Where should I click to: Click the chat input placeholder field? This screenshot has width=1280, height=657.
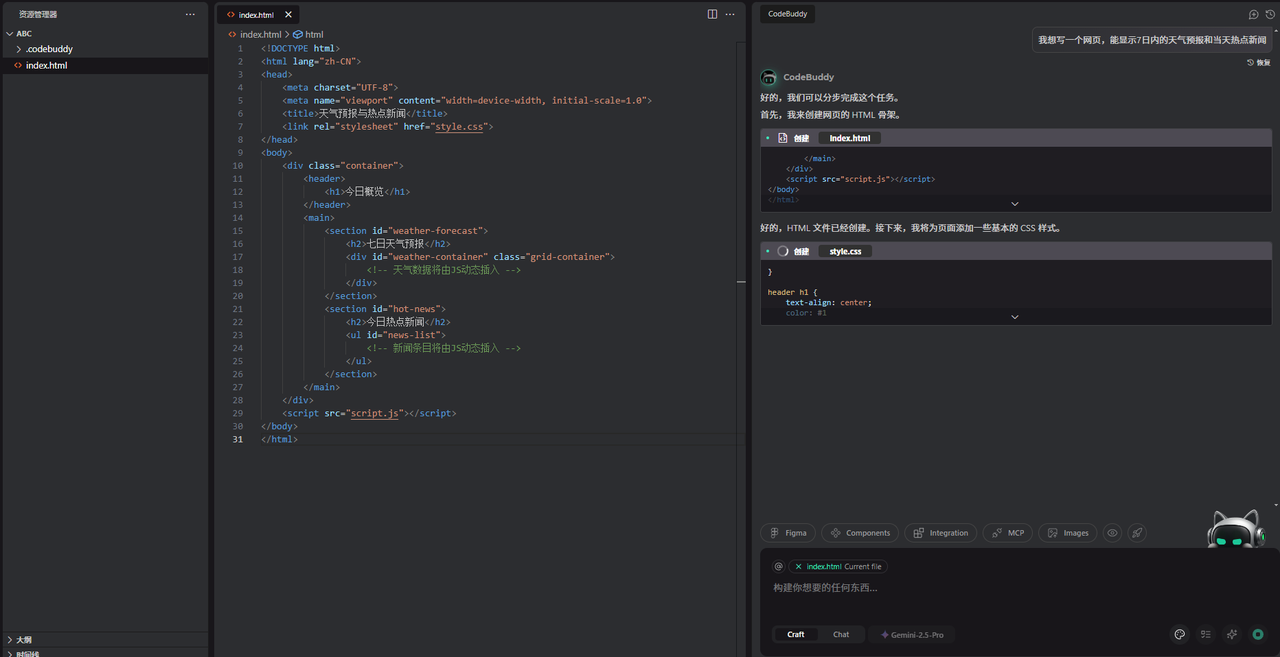tap(825, 588)
